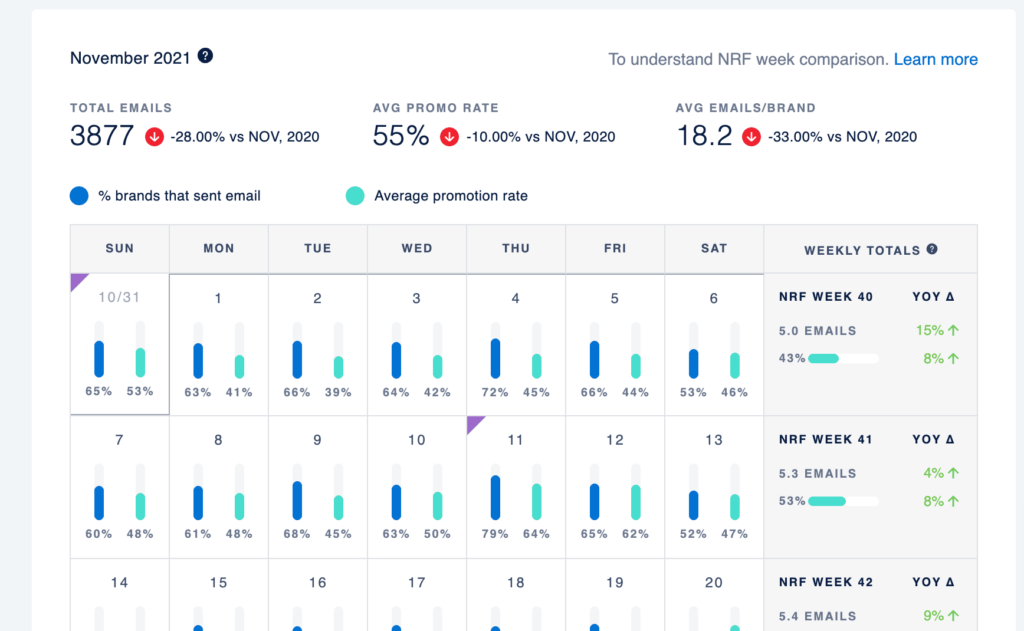This screenshot has height=631, width=1024.
Task: Select the day 17 date number
Action: coord(417,583)
